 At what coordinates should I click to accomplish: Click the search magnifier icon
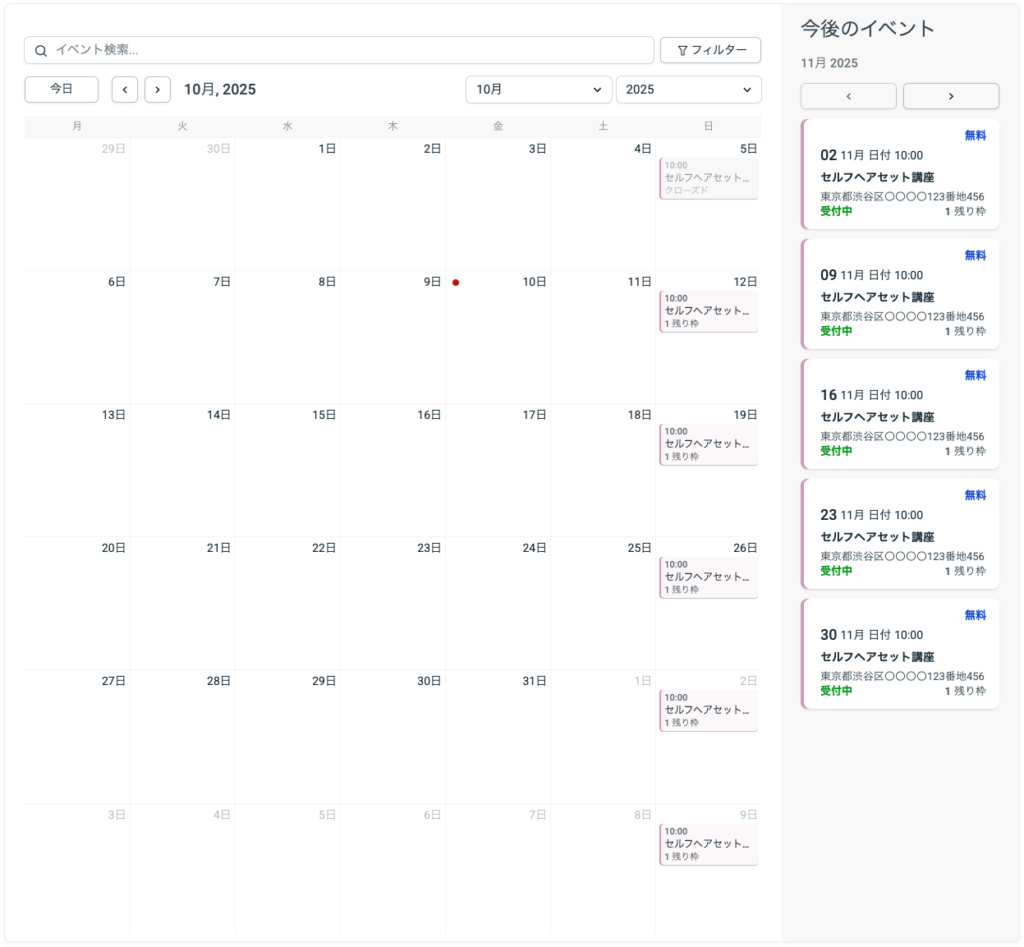pyautogui.click(x=41, y=51)
